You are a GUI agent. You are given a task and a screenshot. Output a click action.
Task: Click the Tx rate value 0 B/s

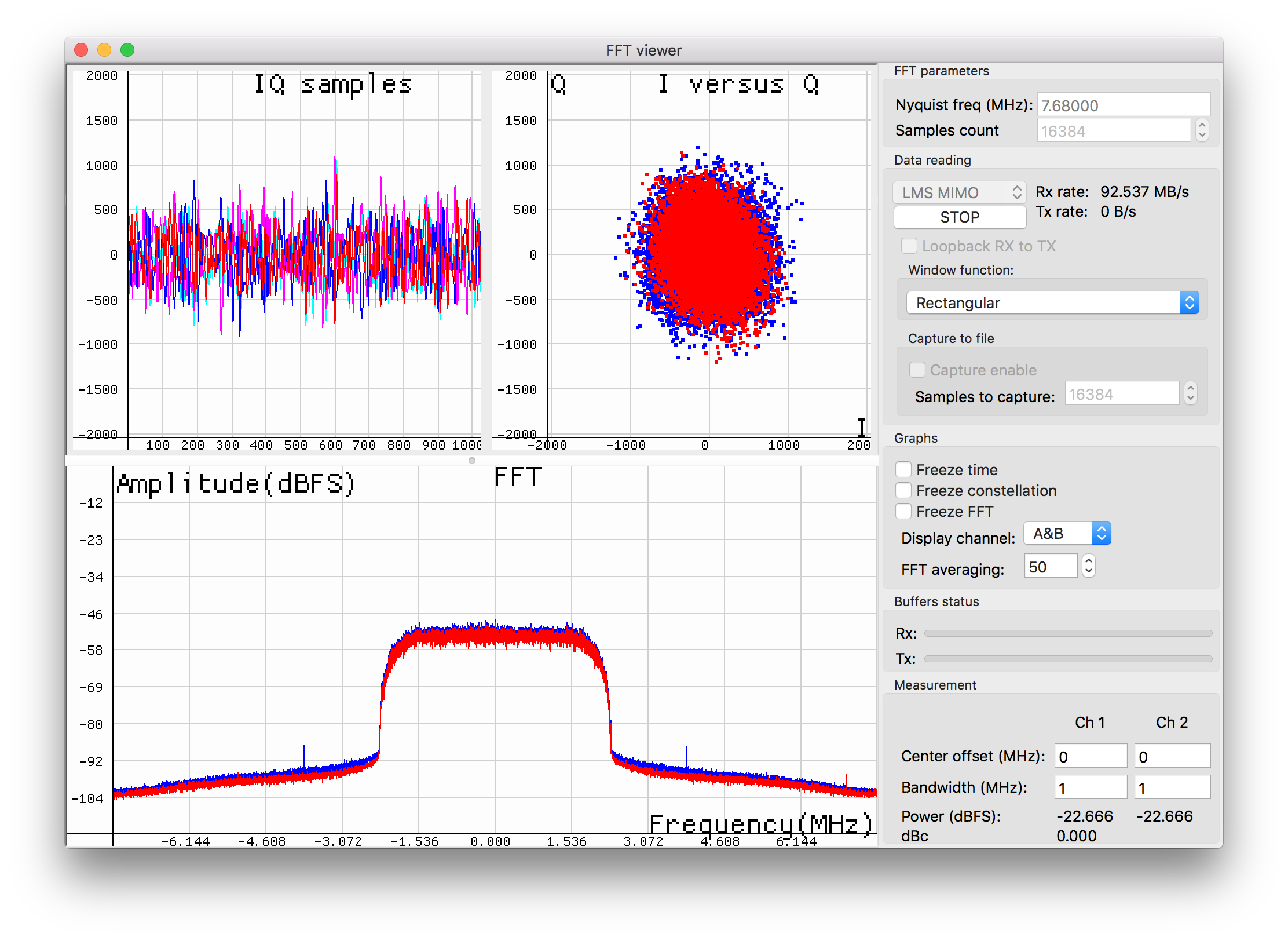point(1118,211)
